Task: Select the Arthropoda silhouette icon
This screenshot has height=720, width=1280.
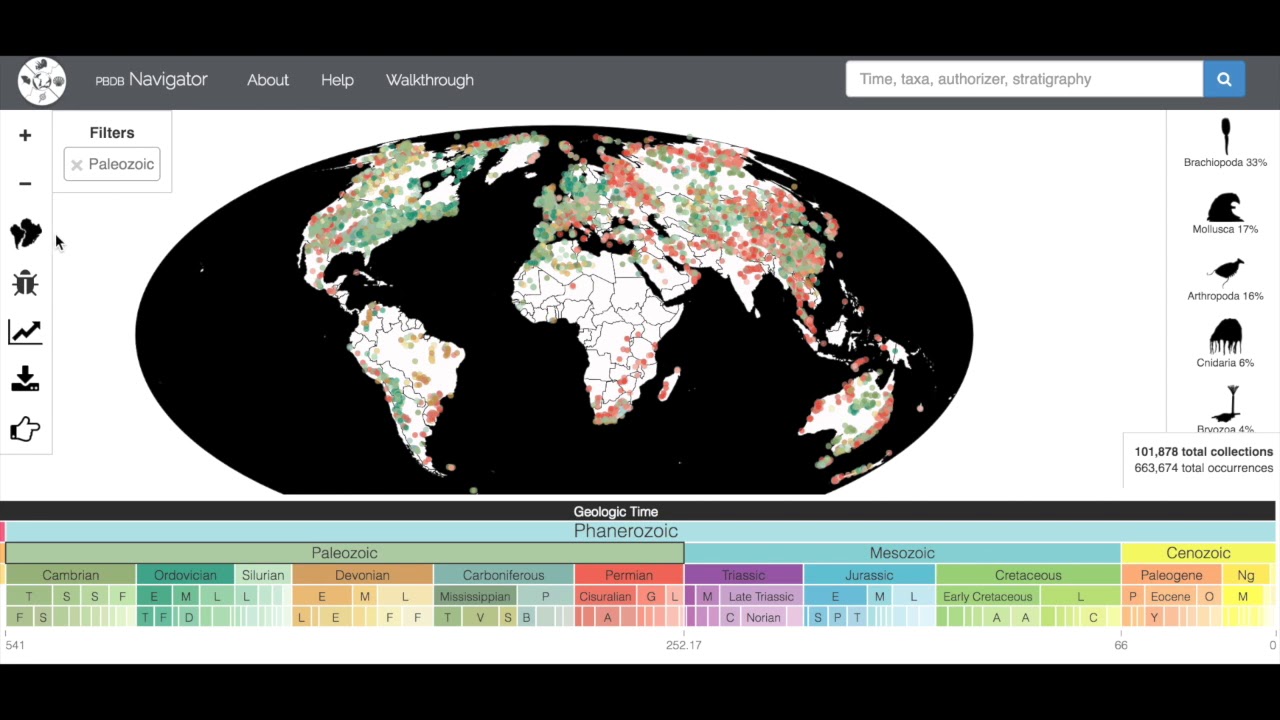Action: click(x=1225, y=272)
